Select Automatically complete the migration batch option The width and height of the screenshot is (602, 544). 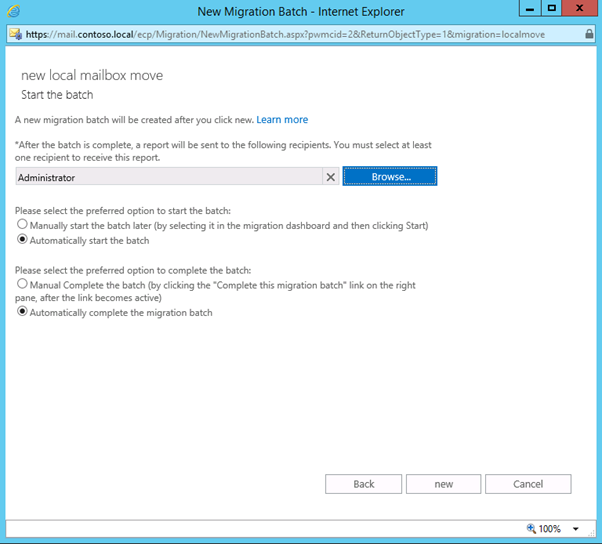click(22, 311)
